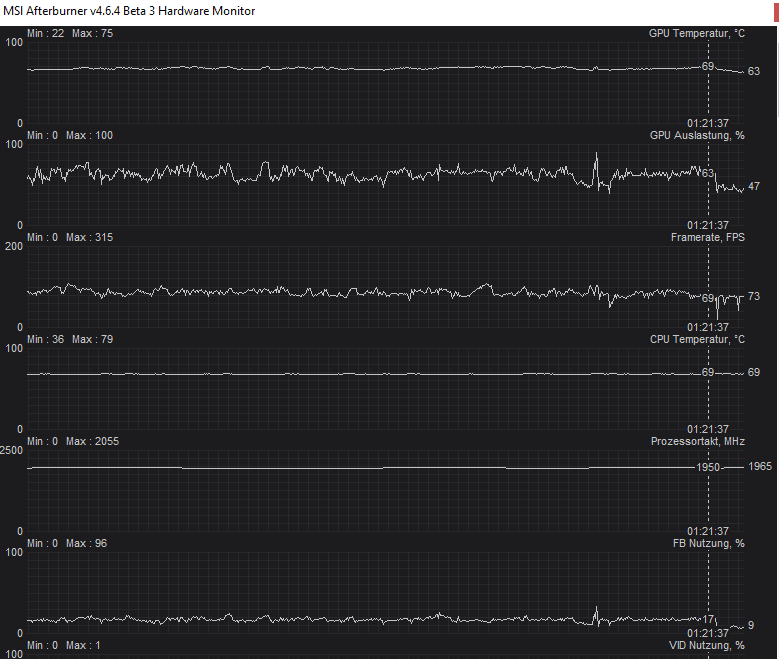This screenshot has width=779, height=659.
Task: Click the current framerate value 73
Action: (754, 296)
